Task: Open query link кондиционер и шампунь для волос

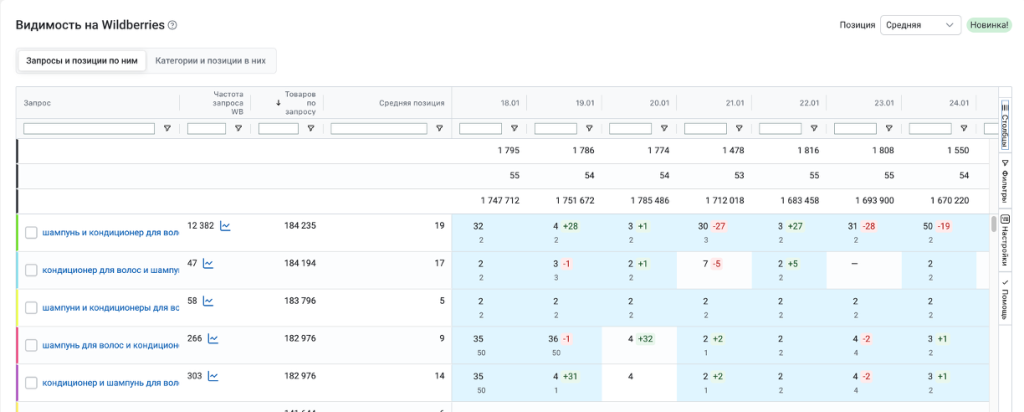Action: pyautogui.click(x=110, y=382)
